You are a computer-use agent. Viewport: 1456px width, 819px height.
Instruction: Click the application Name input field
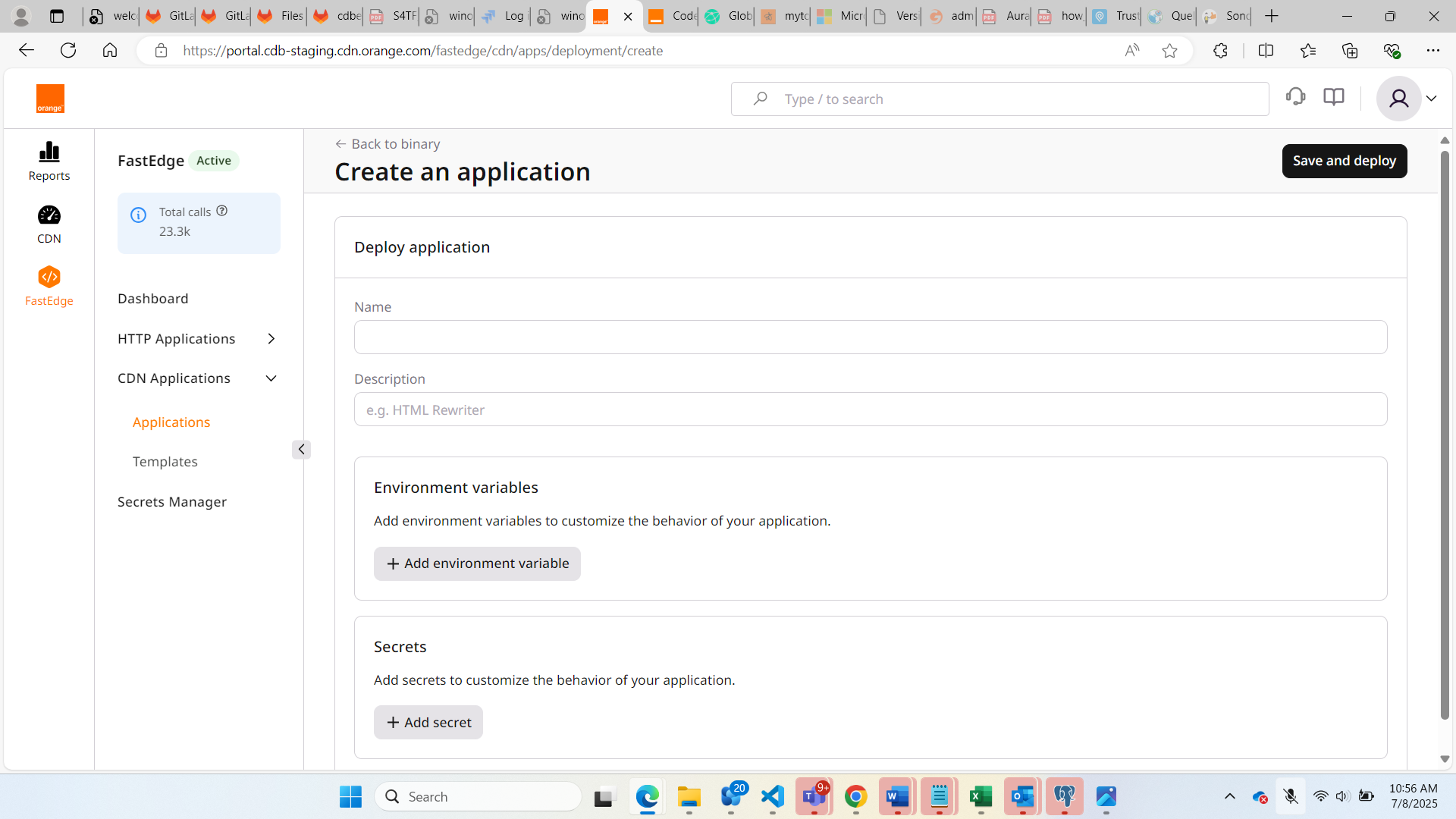click(870, 337)
